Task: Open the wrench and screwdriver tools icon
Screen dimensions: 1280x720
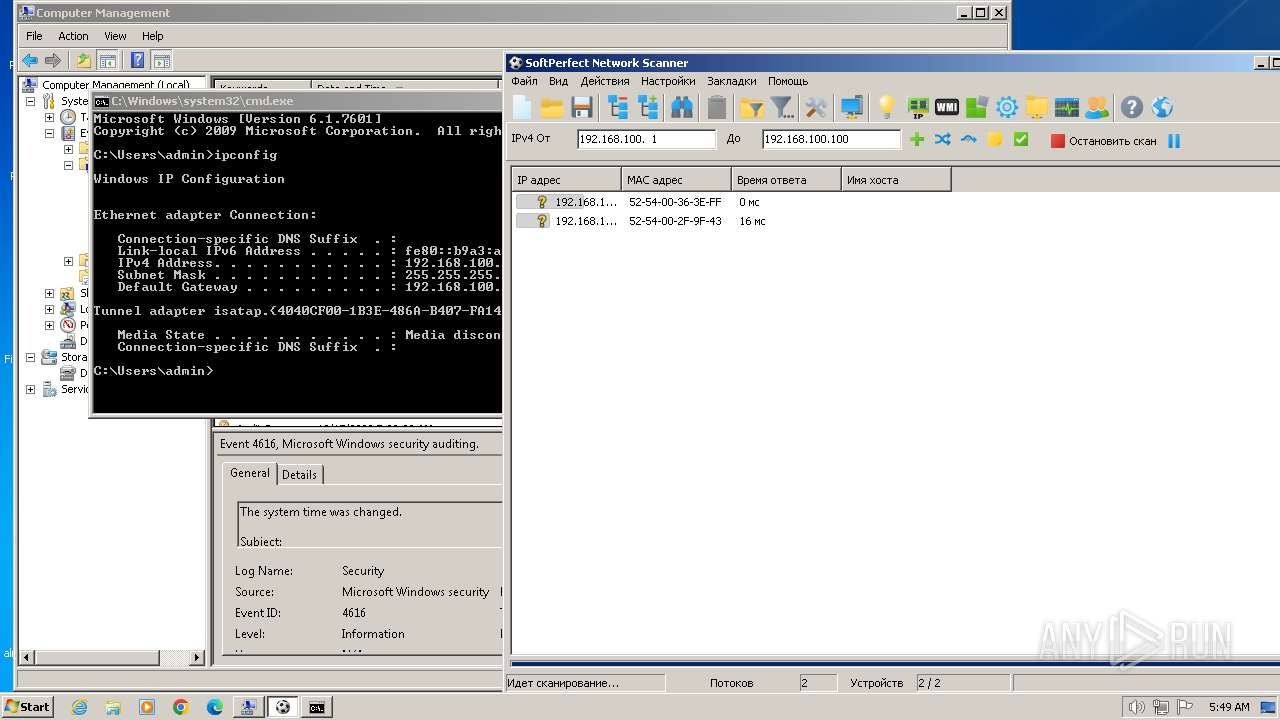Action: [x=816, y=107]
